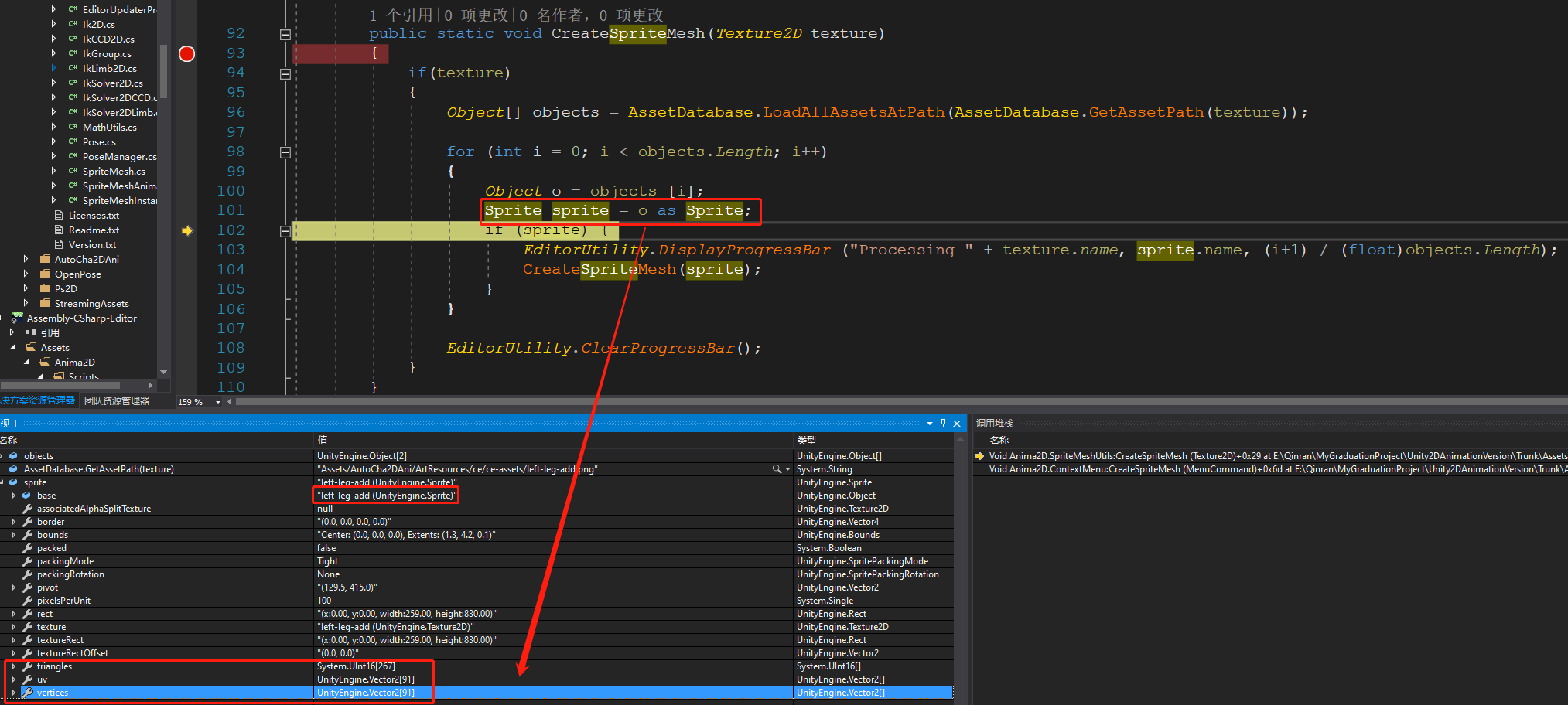Open Watch 1 window options dropdown
Image resolution: width=1568 pixels, height=705 pixels.
[930, 424]
